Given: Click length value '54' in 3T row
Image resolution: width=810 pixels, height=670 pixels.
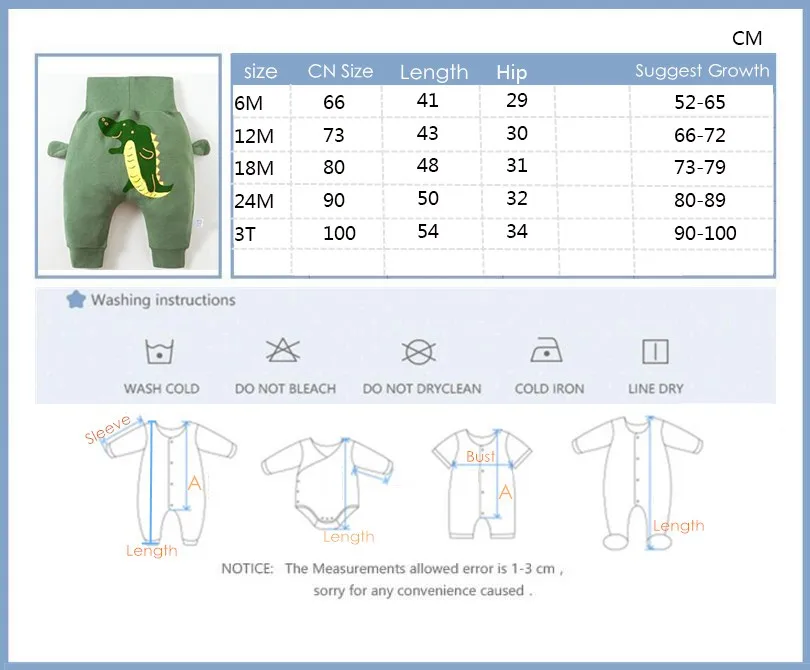Looking at the screenshot, I should coord(428,231).
